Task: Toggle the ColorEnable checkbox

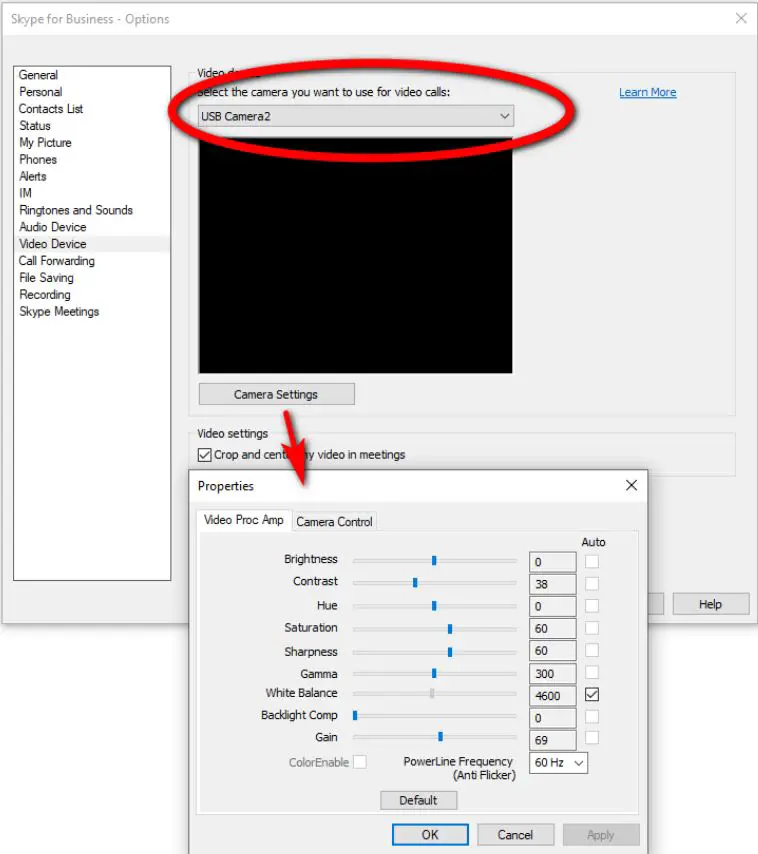Action: (360, 761)
